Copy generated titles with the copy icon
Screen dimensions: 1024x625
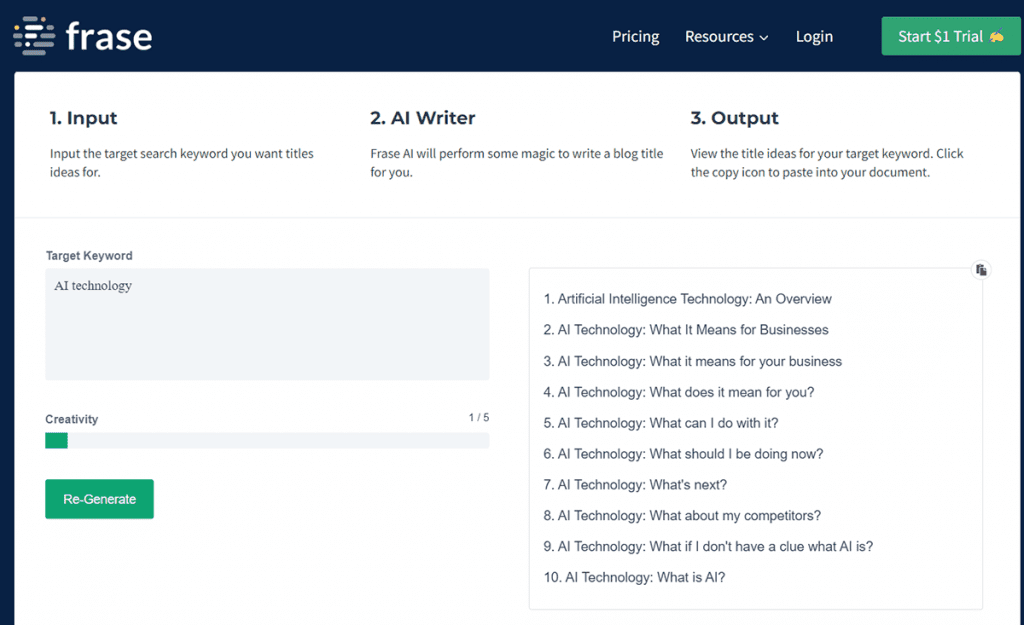tap(981, 270)
